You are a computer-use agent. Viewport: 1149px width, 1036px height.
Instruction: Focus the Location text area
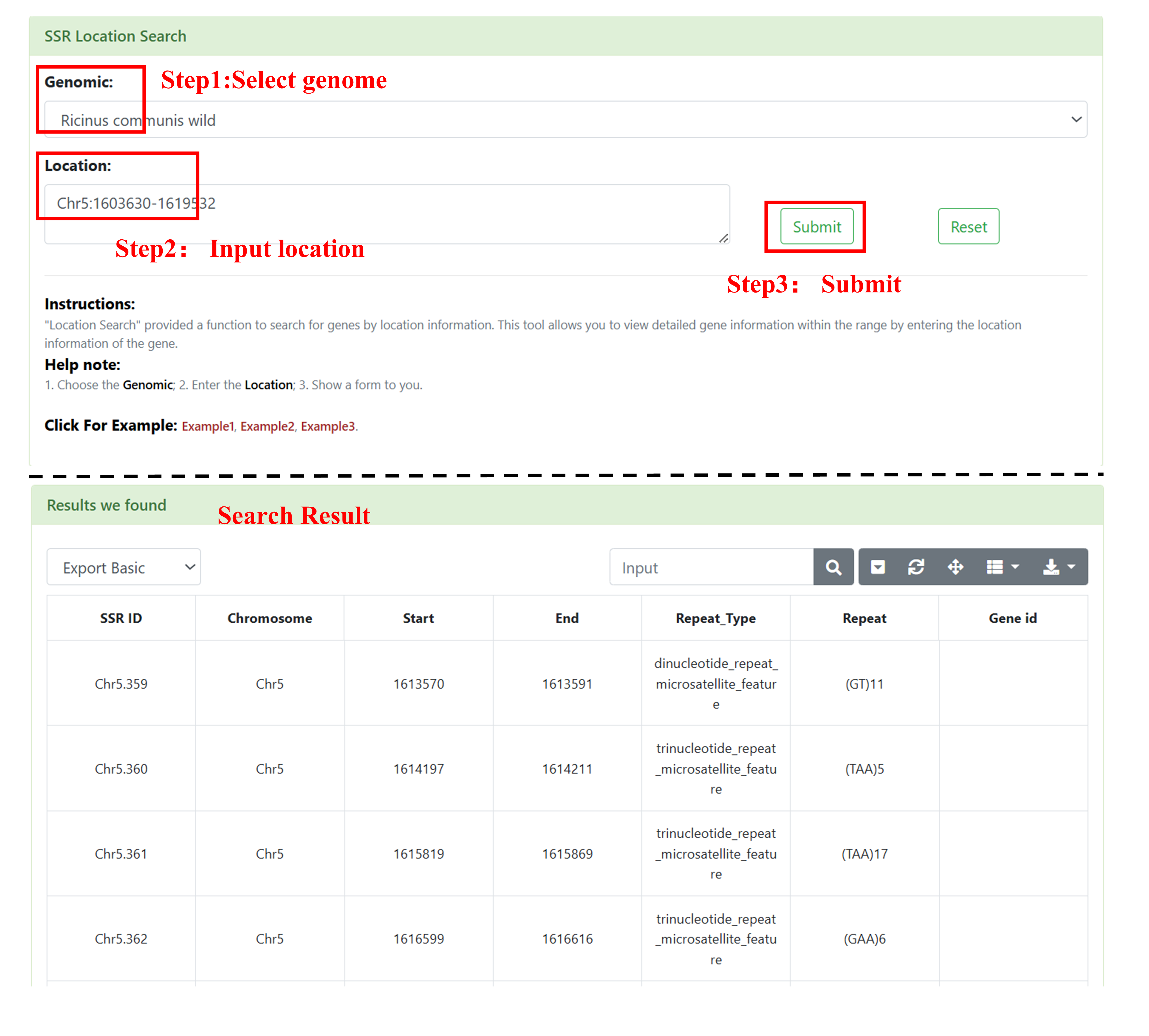point(387,214)
